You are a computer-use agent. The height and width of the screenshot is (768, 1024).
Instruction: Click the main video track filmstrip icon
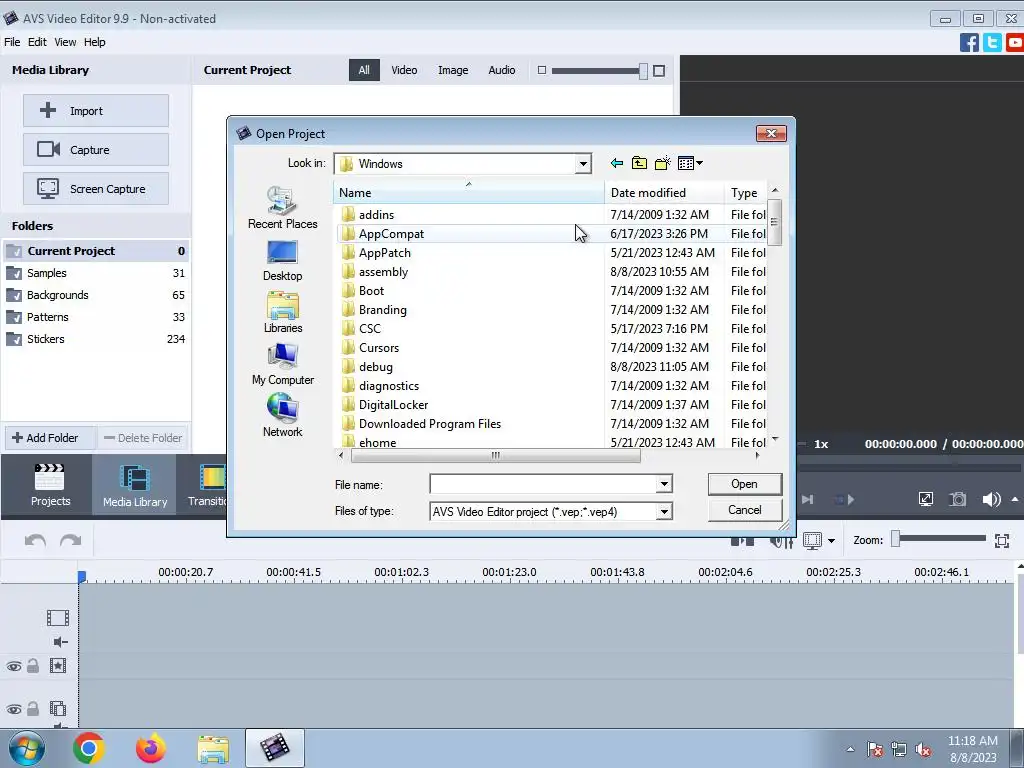57,618
